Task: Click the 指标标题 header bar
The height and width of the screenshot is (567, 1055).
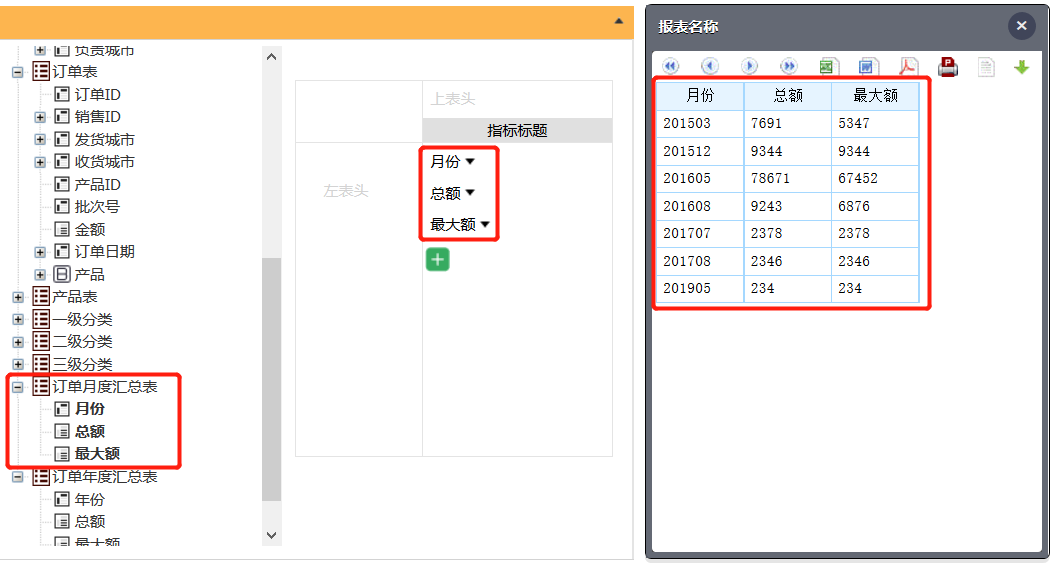Action: click(517, 130)
